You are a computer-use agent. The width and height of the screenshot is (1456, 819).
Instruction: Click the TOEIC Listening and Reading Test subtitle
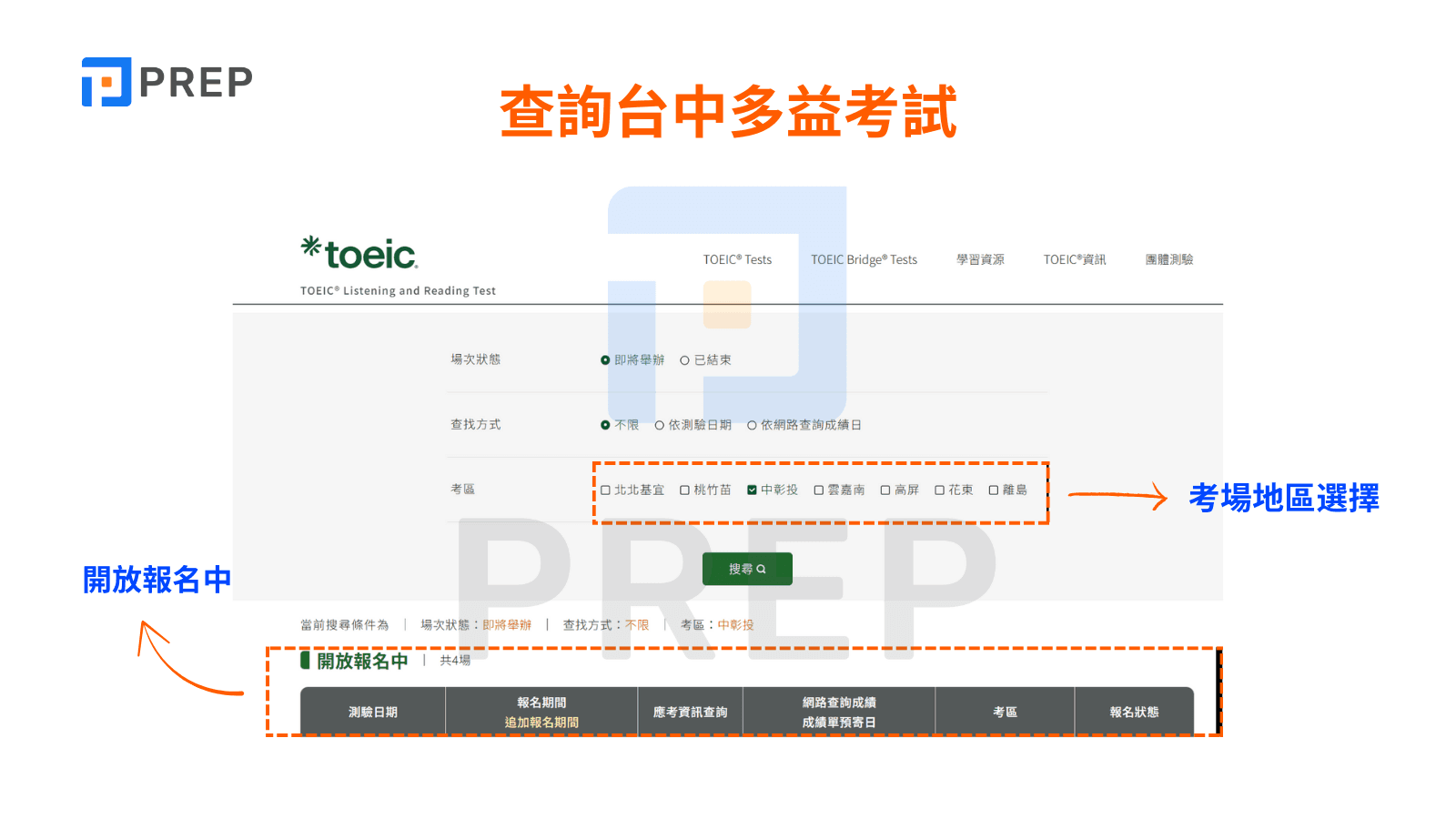398,291
